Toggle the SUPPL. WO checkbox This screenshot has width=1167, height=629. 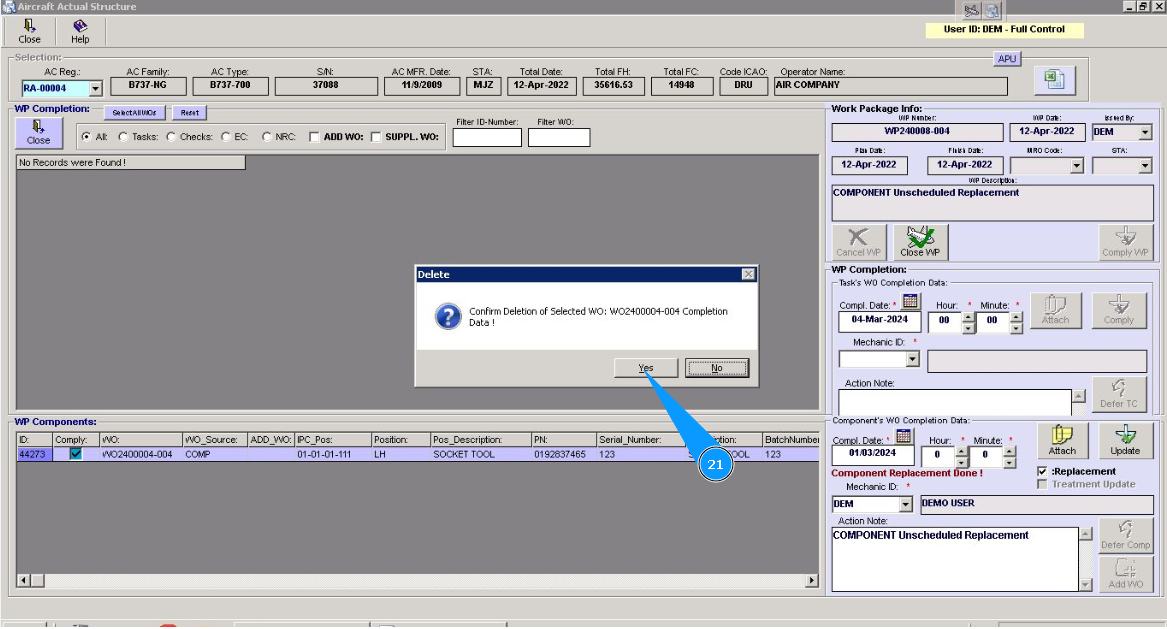(x=376, y=137)
